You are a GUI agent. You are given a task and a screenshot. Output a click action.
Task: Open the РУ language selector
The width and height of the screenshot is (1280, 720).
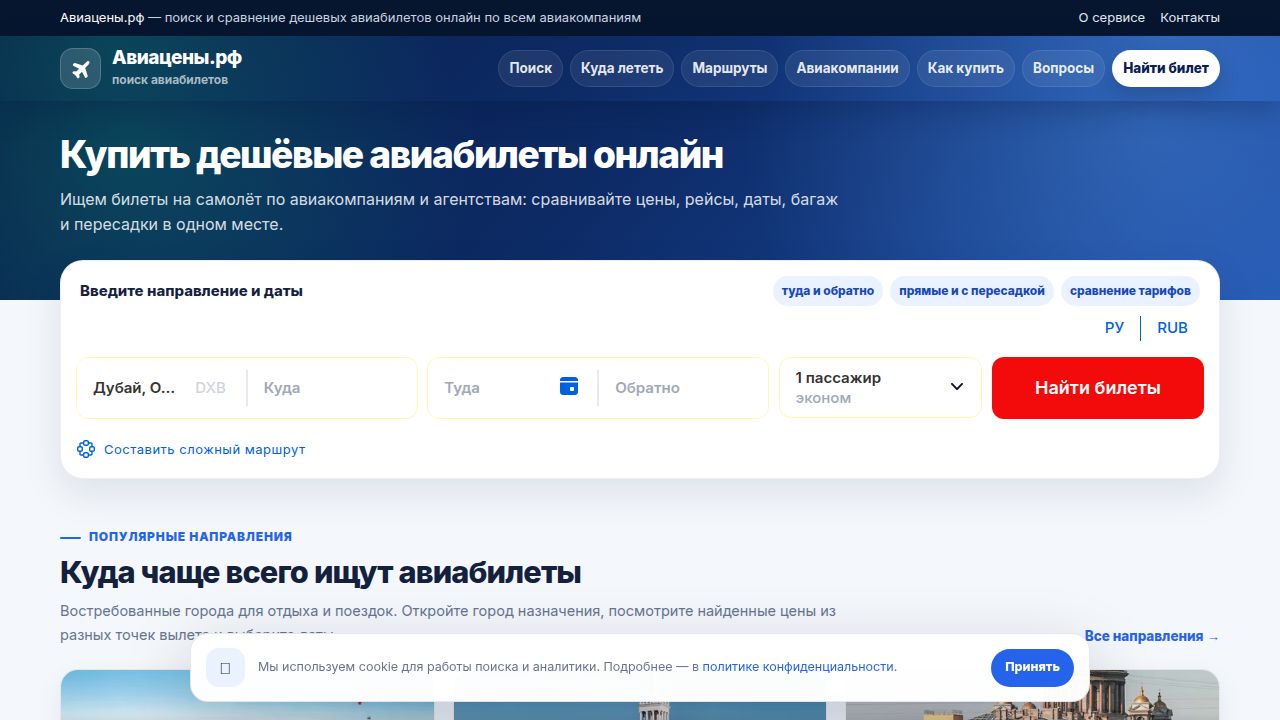pos(1115,328)
